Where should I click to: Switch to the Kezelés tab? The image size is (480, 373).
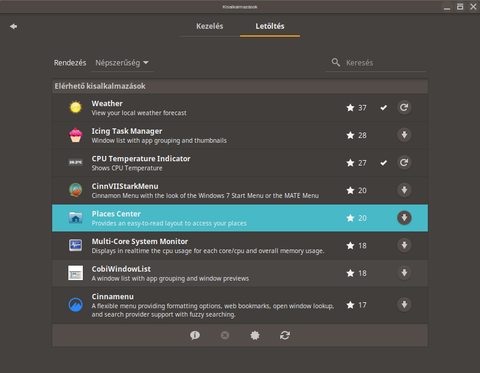(210, 26)
